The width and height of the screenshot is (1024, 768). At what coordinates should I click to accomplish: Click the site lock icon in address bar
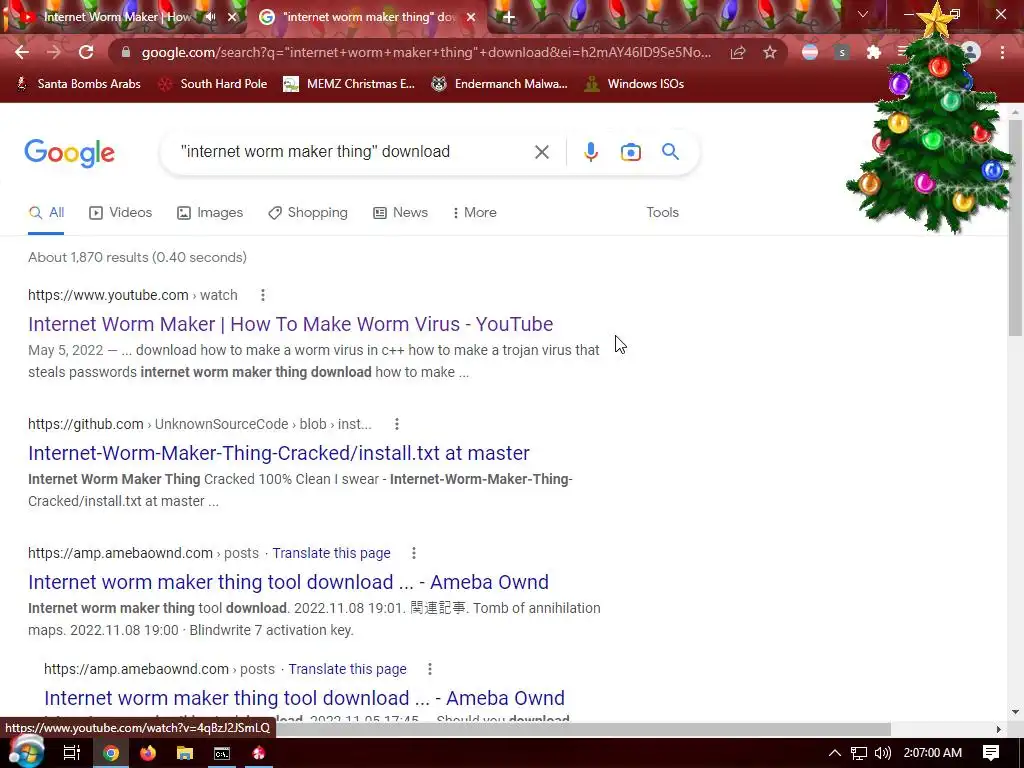coord(126,52)
